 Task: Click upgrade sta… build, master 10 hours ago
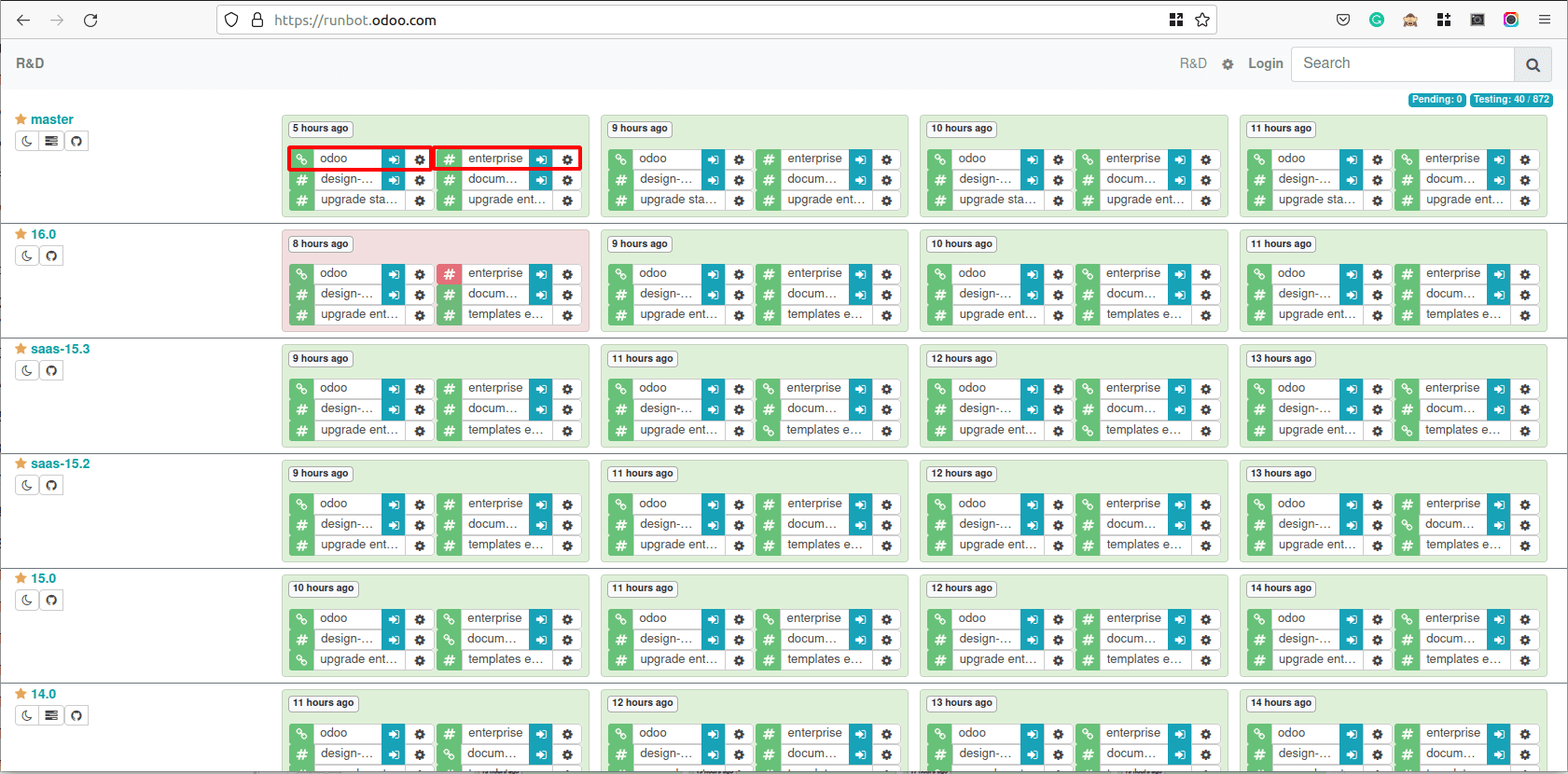click(997, 200)
